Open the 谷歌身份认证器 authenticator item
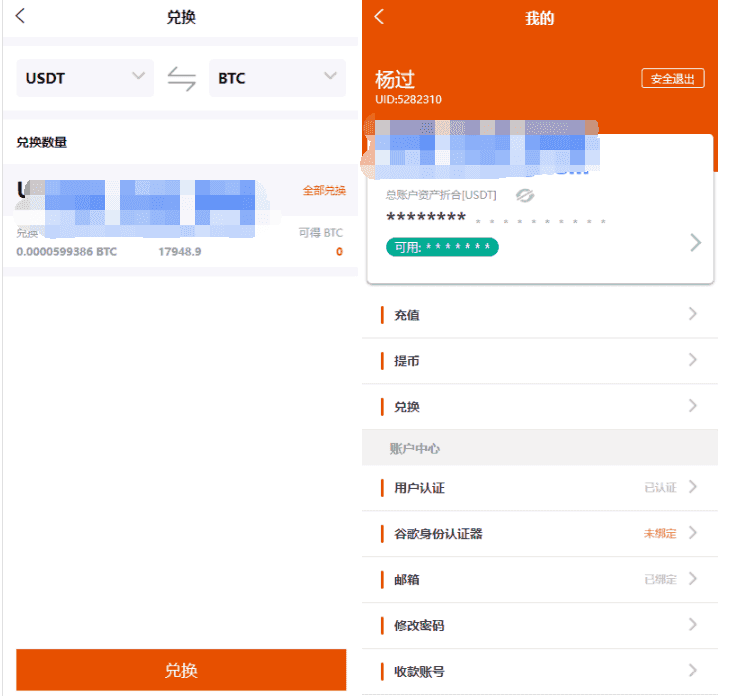The width and height of the screenshot is (735, 696). point(540,533)
